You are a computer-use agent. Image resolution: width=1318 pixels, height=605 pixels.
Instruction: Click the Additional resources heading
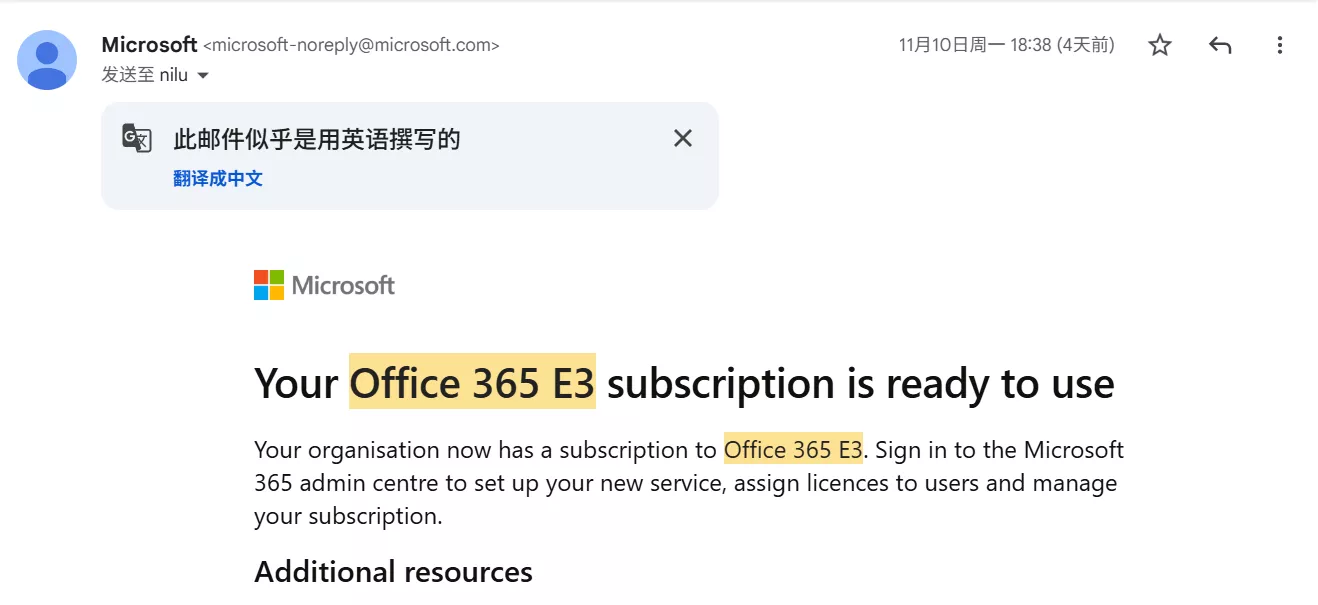(393, 572)
